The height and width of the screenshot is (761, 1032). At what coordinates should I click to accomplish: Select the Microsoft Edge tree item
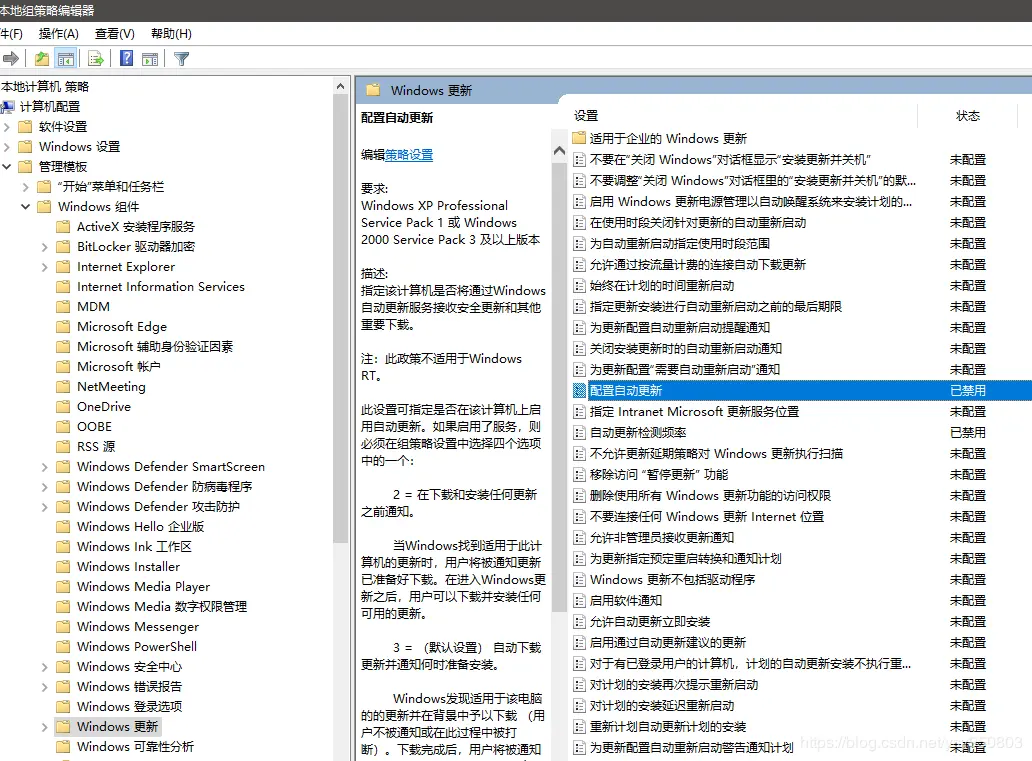(122, 326)
